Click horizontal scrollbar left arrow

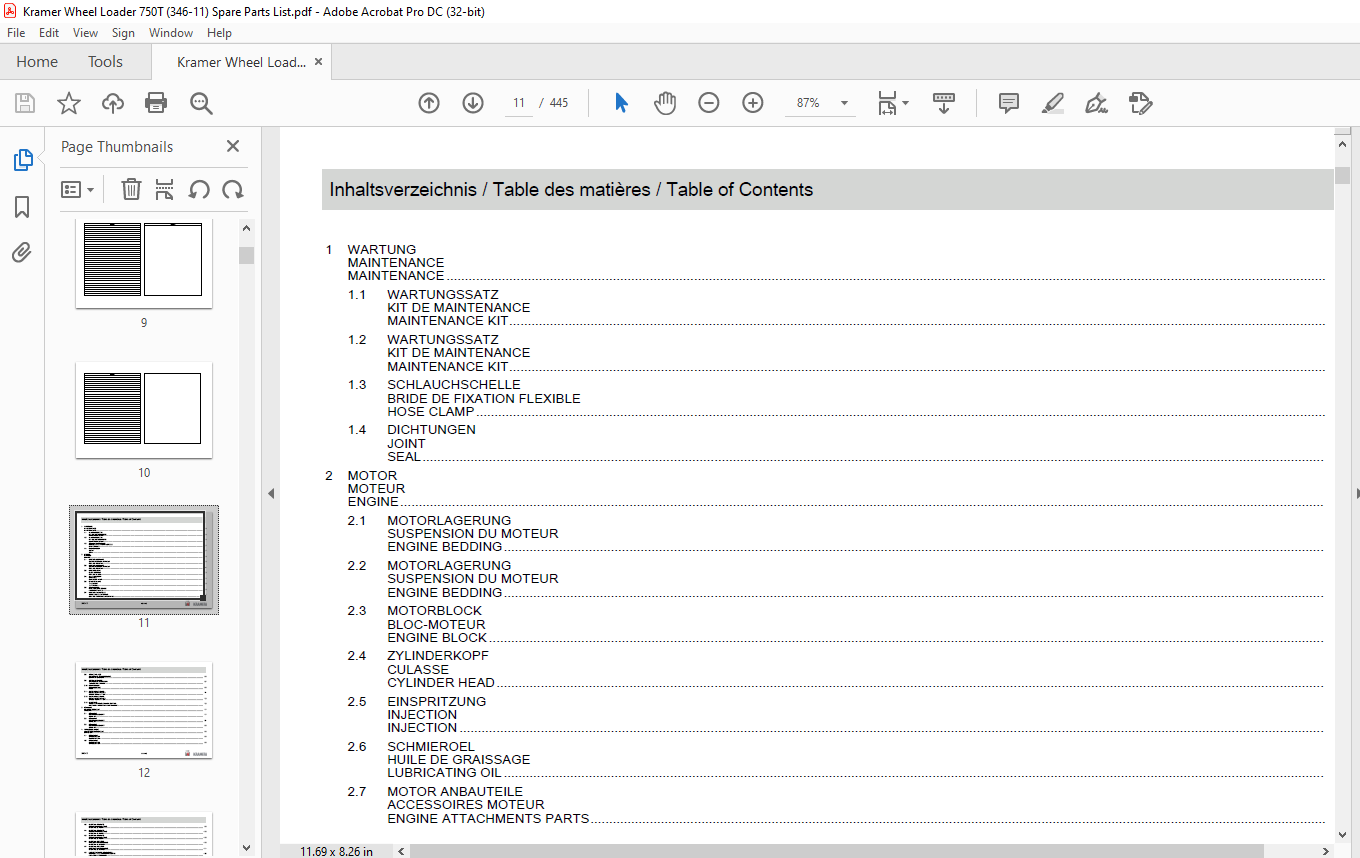(x=402, y=851)
